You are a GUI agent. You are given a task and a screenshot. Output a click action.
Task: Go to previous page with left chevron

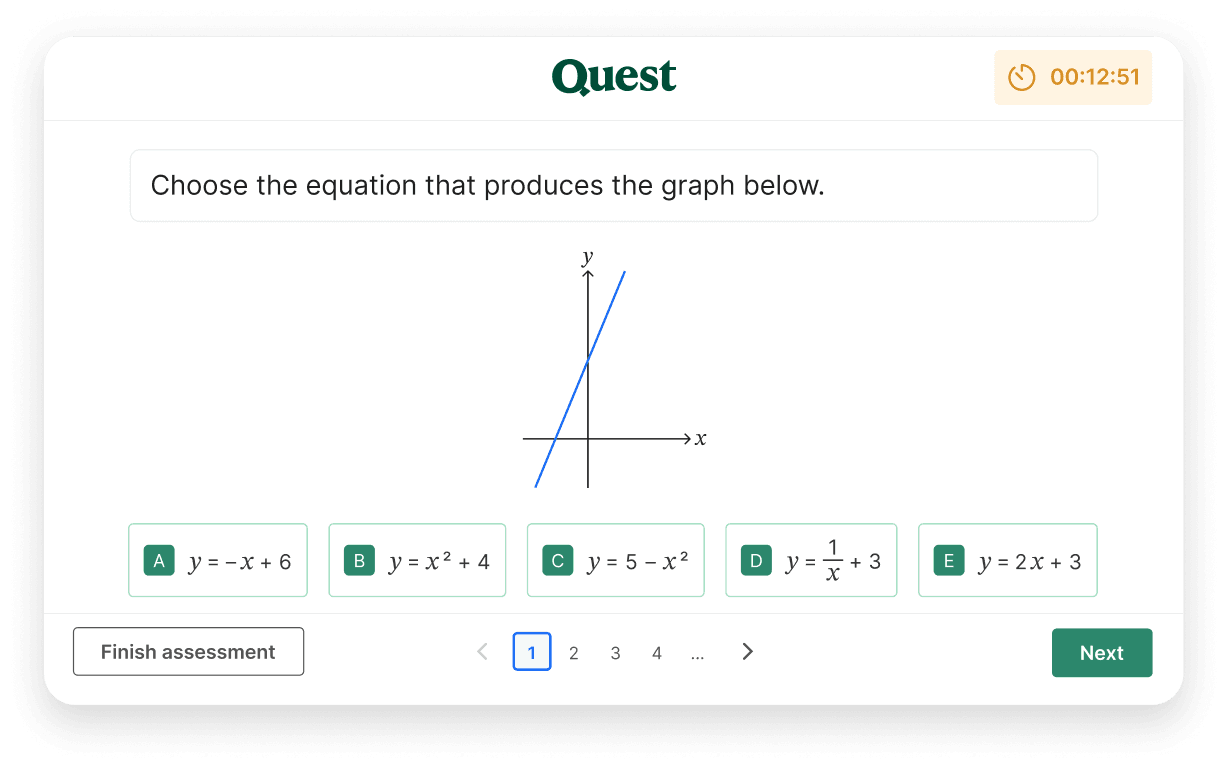tap(483, 652)
